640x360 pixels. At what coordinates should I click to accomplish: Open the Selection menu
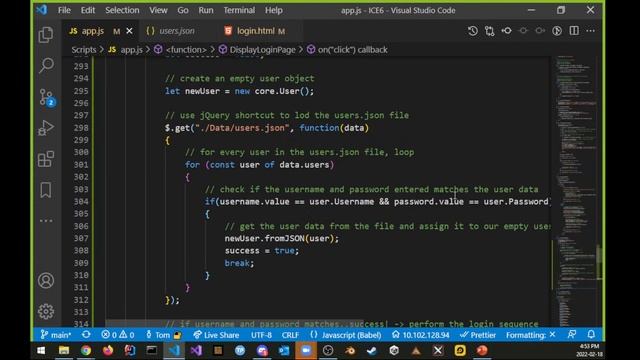pos(122,10)
